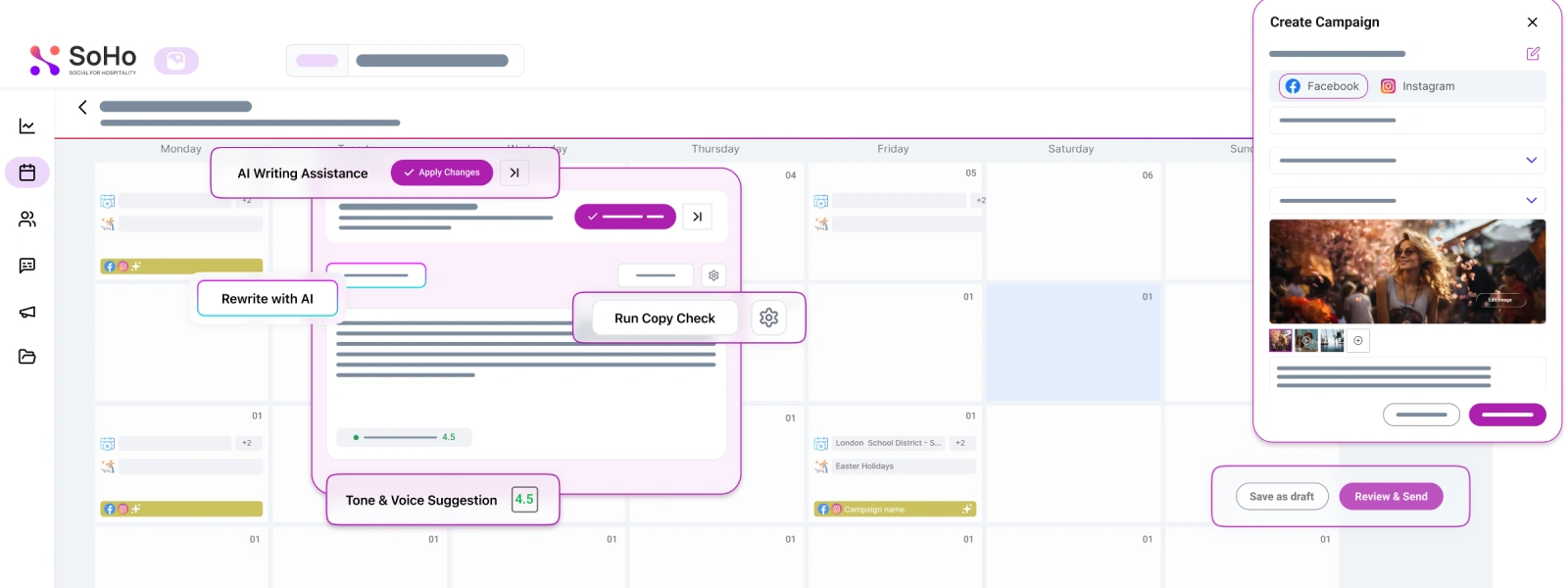Click the Tone & Voice Suggestion label

point(421,501)
